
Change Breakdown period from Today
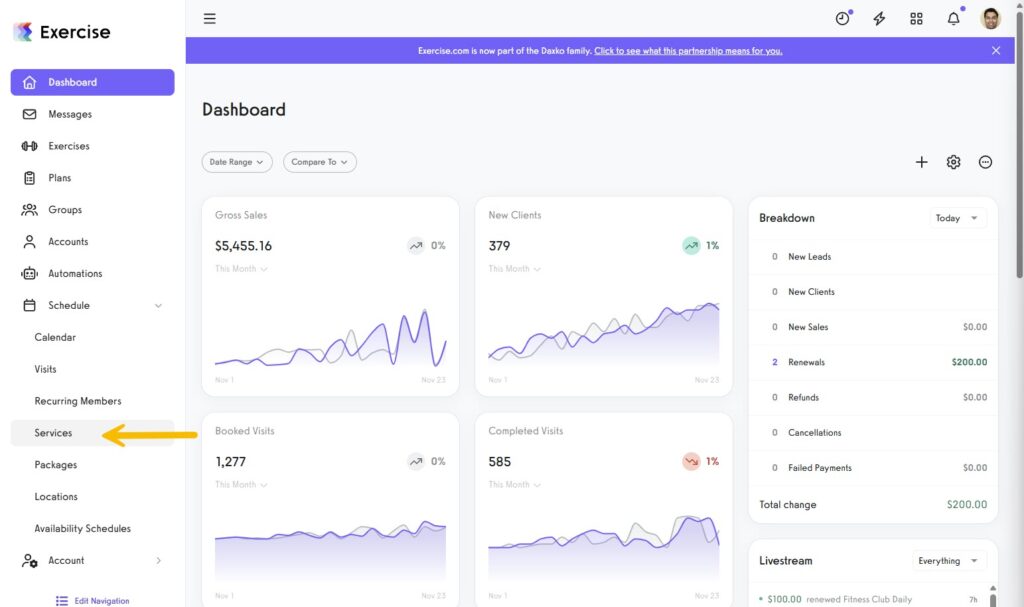(x=957, y=218)
